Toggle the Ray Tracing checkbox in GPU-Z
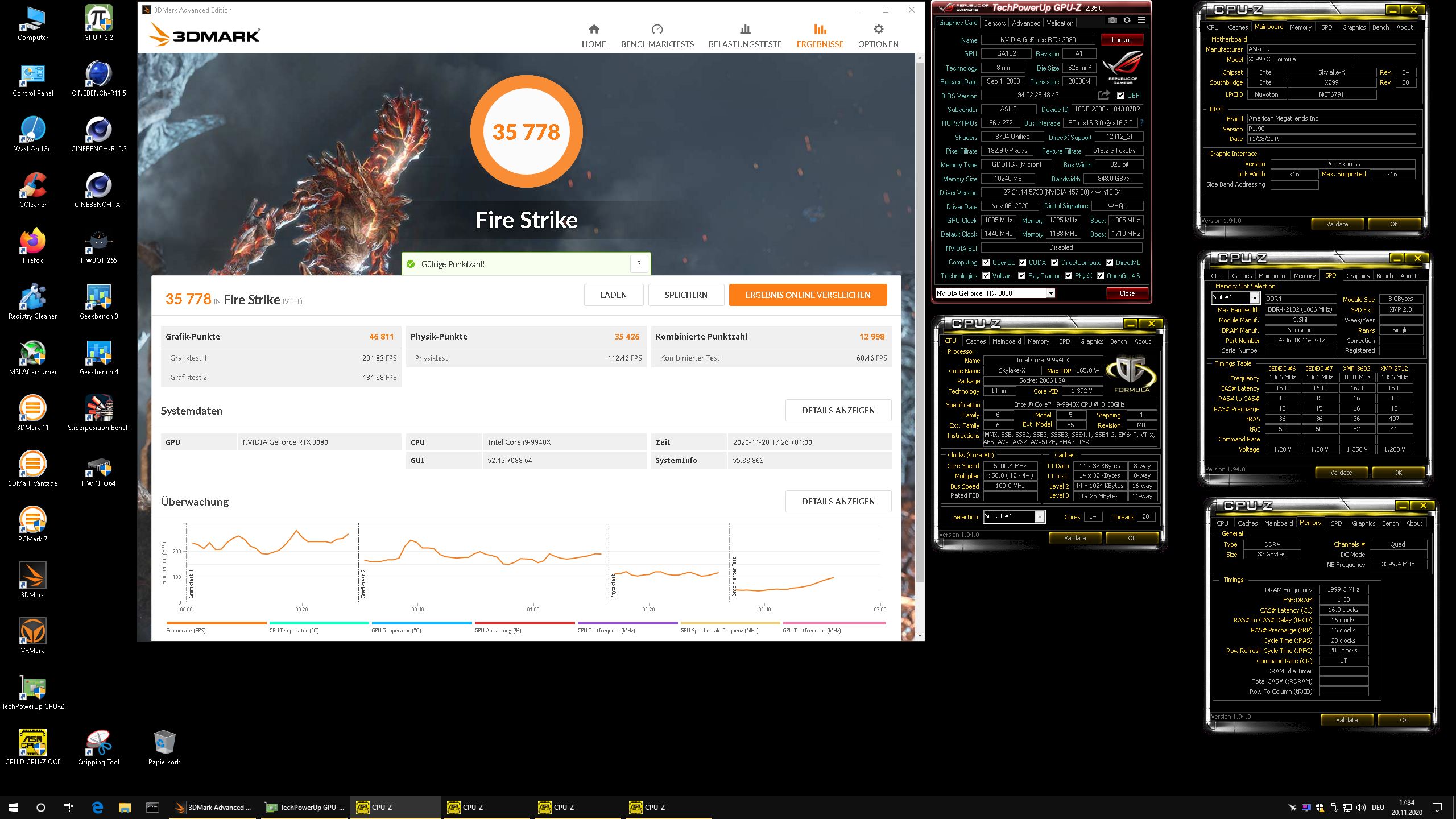 [1022, 276]
